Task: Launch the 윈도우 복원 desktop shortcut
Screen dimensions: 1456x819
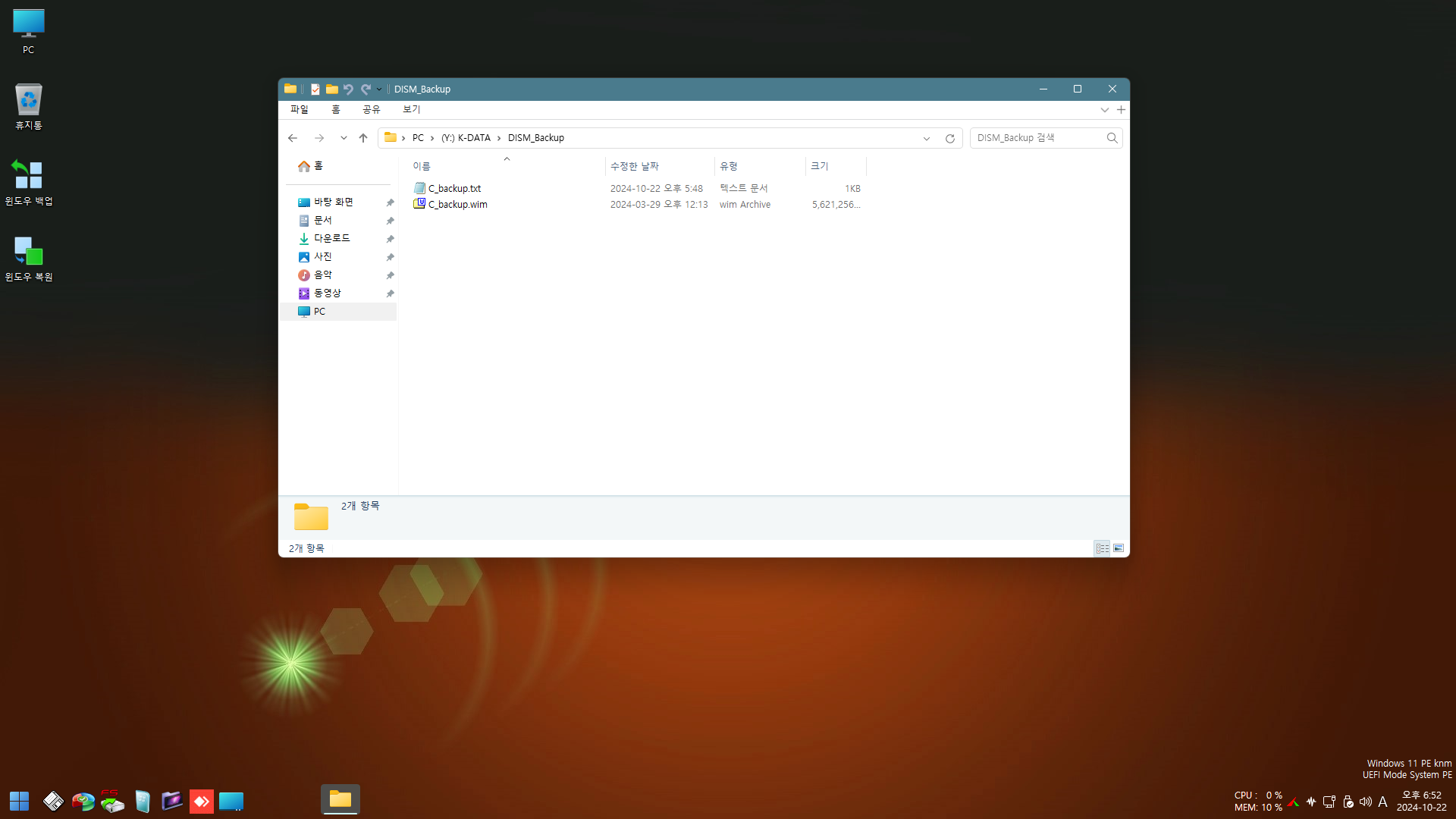Action: coord(28,259)
